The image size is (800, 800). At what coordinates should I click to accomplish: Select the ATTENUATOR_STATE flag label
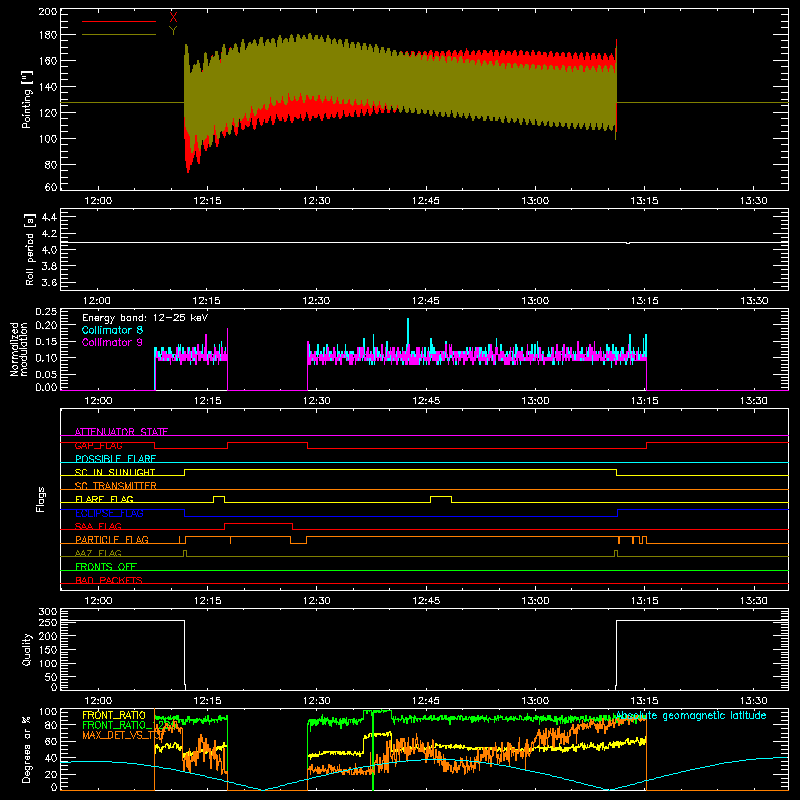pyautogui.click(x=121, y=432)
